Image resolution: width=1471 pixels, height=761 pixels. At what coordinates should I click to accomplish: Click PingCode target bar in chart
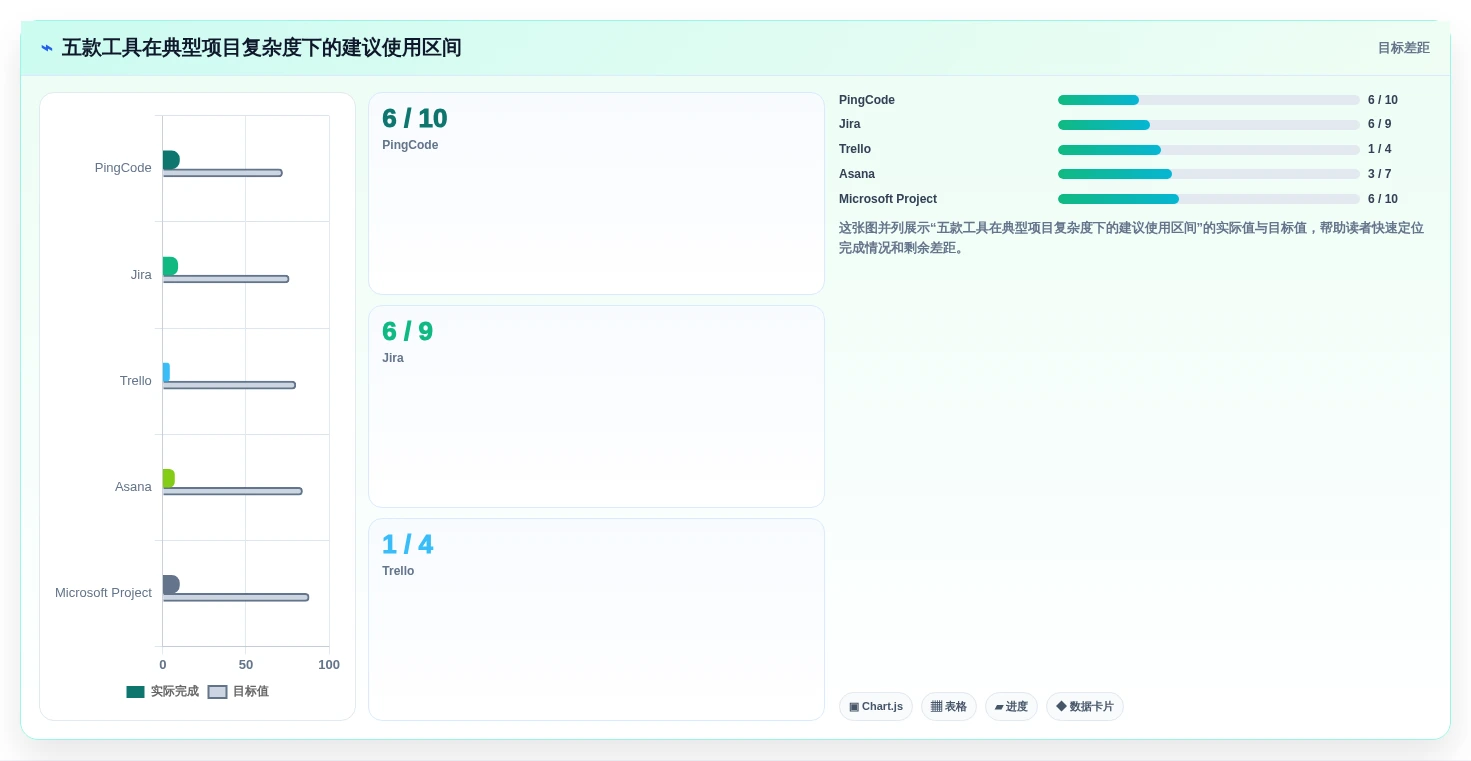coord(222,173)
